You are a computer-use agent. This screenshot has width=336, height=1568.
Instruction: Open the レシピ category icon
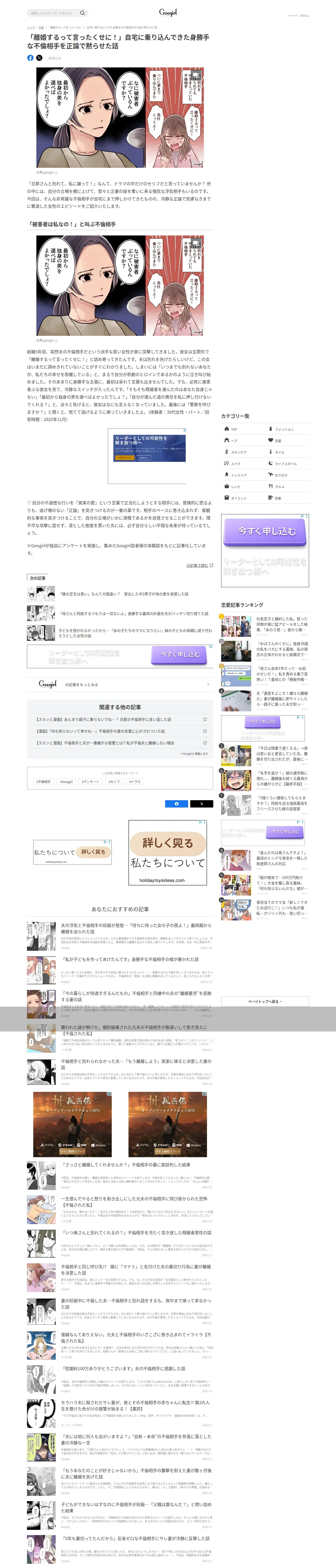click(227, 486)
